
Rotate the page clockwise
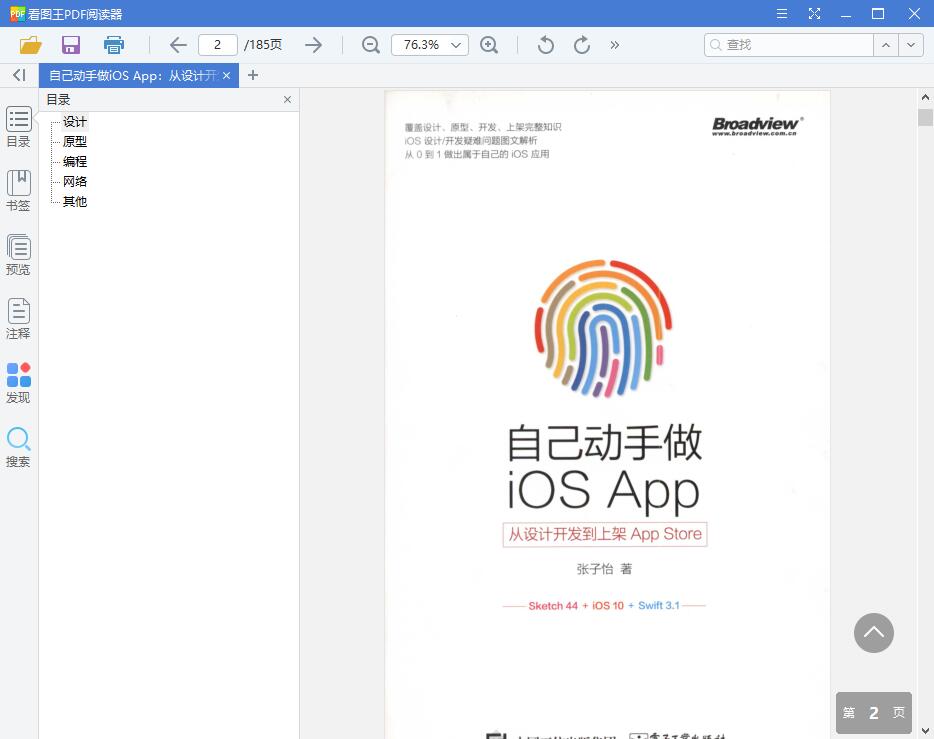581,45
